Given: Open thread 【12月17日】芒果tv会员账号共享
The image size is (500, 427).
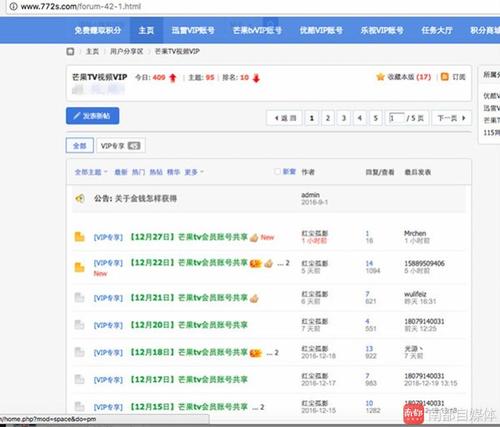Looking at the screenshot, I should (188, 380).
